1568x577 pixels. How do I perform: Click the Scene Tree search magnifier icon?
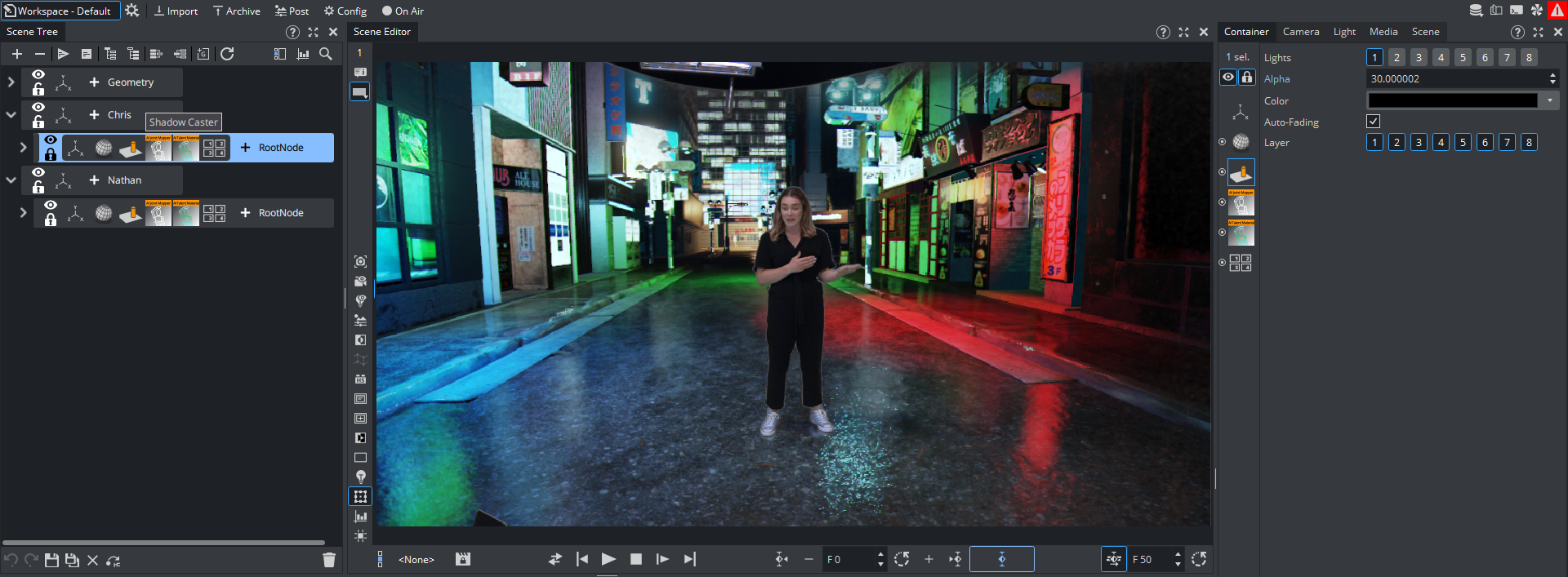pyautogui.click(x=325, y=54)
